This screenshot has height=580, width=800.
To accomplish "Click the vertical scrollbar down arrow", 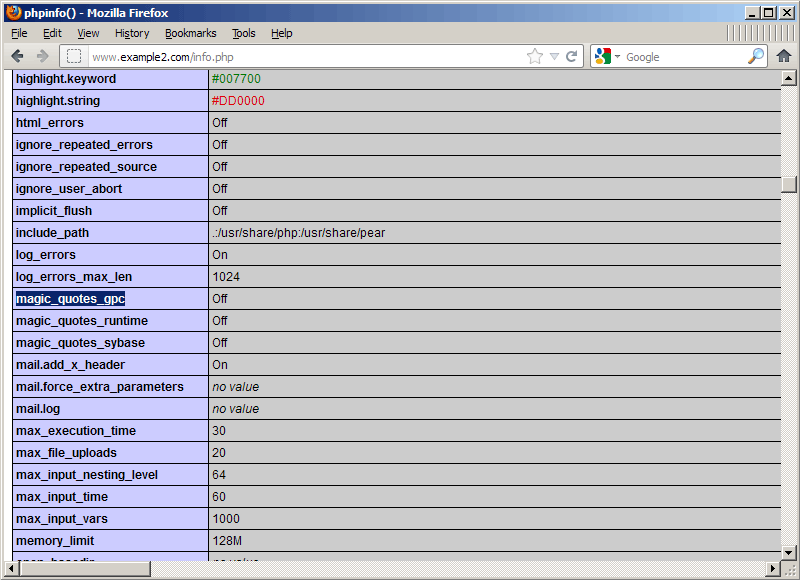I will click(x=788, y=552).
